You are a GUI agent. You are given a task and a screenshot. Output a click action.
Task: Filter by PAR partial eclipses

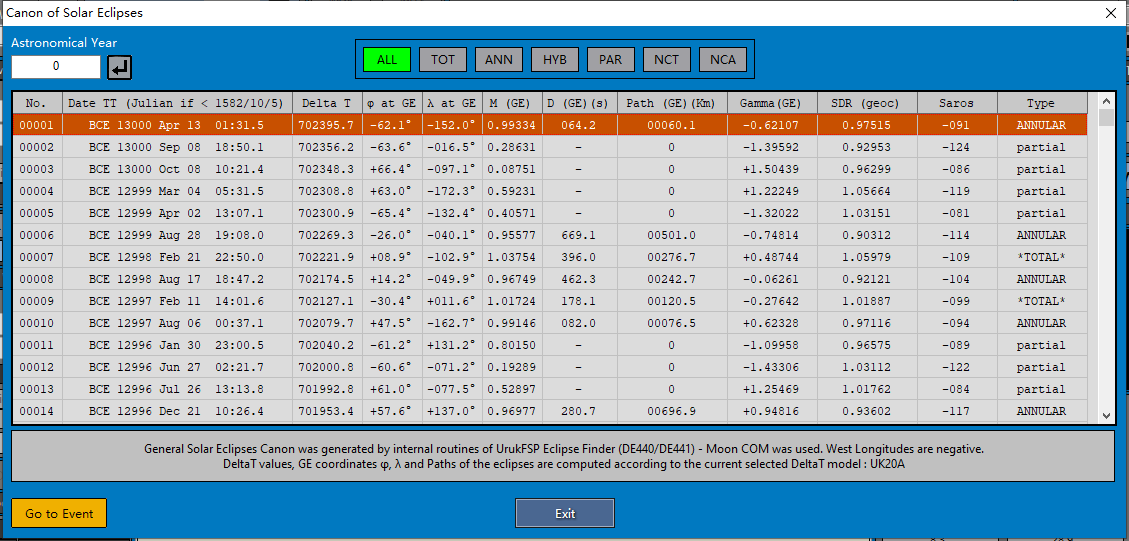[611, 60]
